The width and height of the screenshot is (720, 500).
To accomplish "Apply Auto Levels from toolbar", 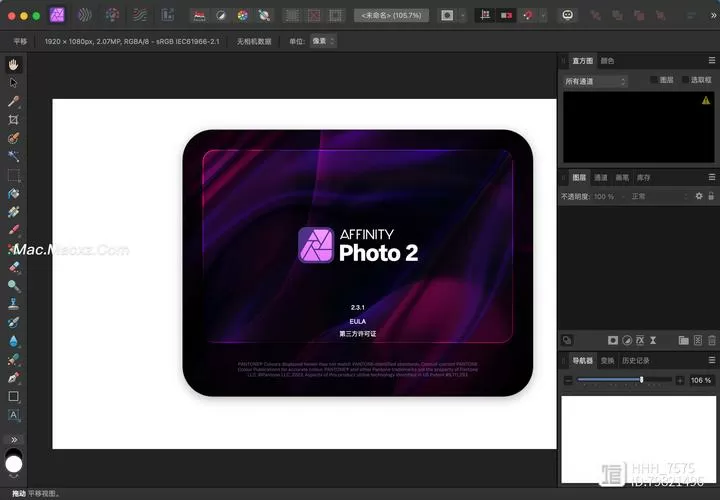I will [199, 16].
